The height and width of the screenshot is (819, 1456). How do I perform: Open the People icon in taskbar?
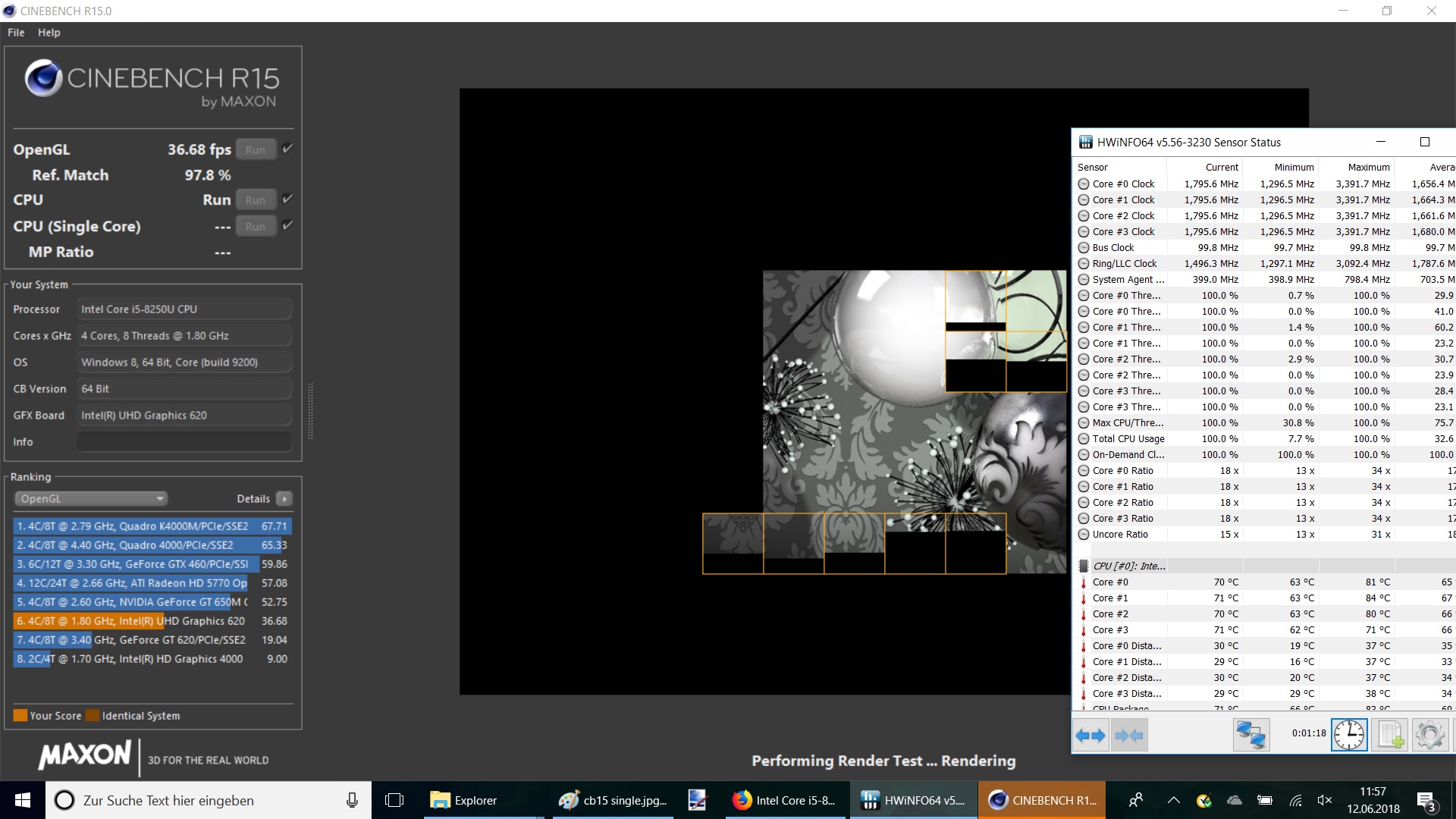tap(1136, 800)
